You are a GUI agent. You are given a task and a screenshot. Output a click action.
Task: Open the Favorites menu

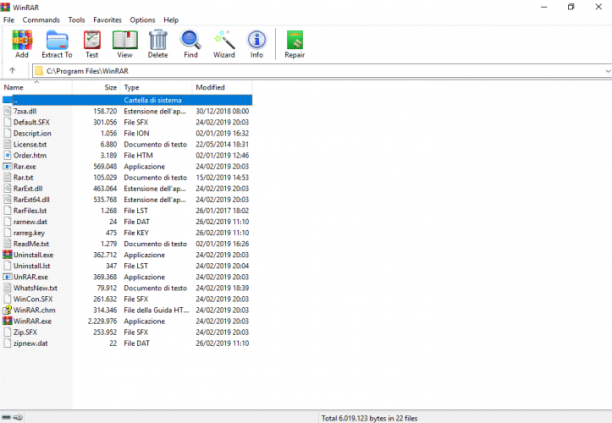pos(107,20)
